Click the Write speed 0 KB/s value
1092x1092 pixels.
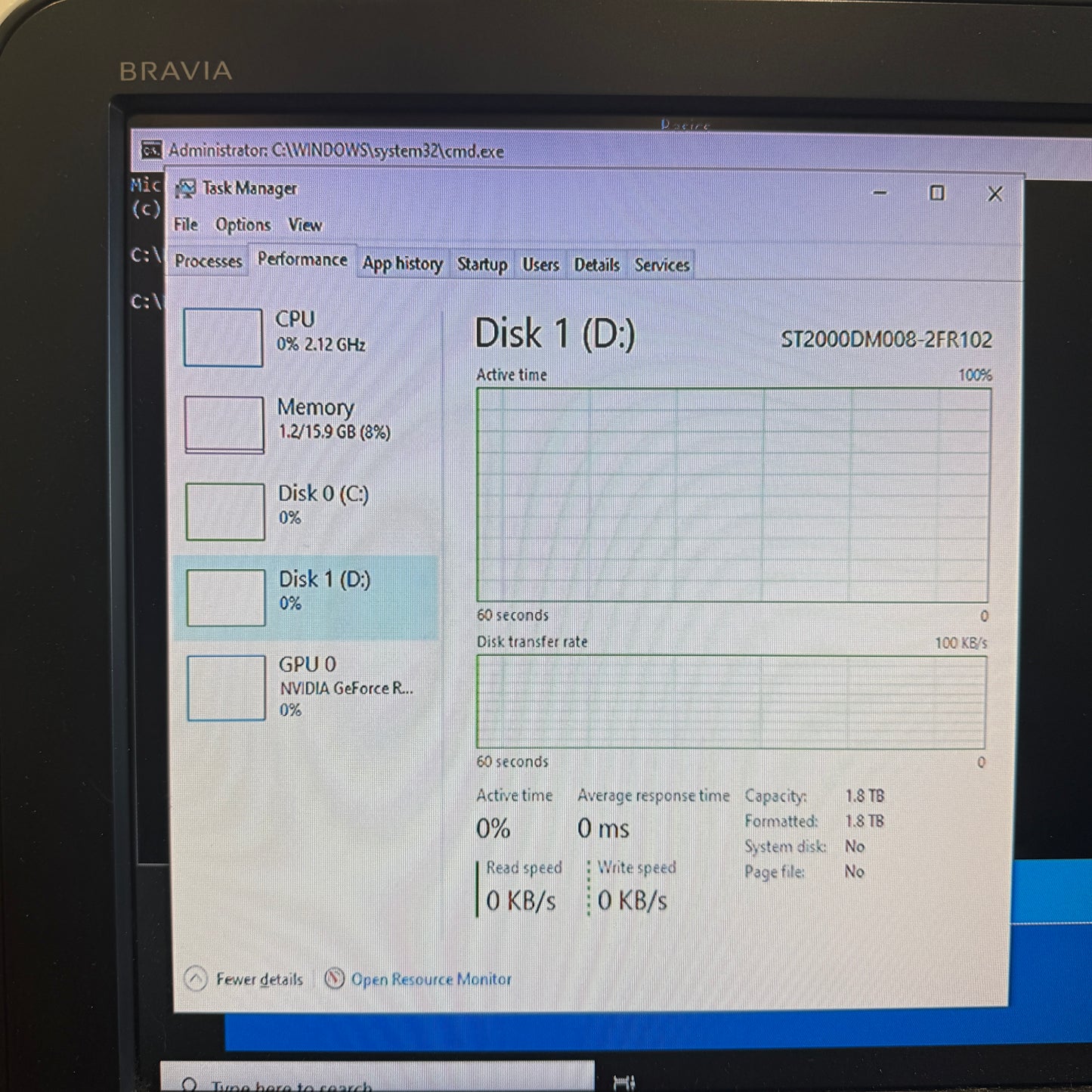tap(633, 901)
